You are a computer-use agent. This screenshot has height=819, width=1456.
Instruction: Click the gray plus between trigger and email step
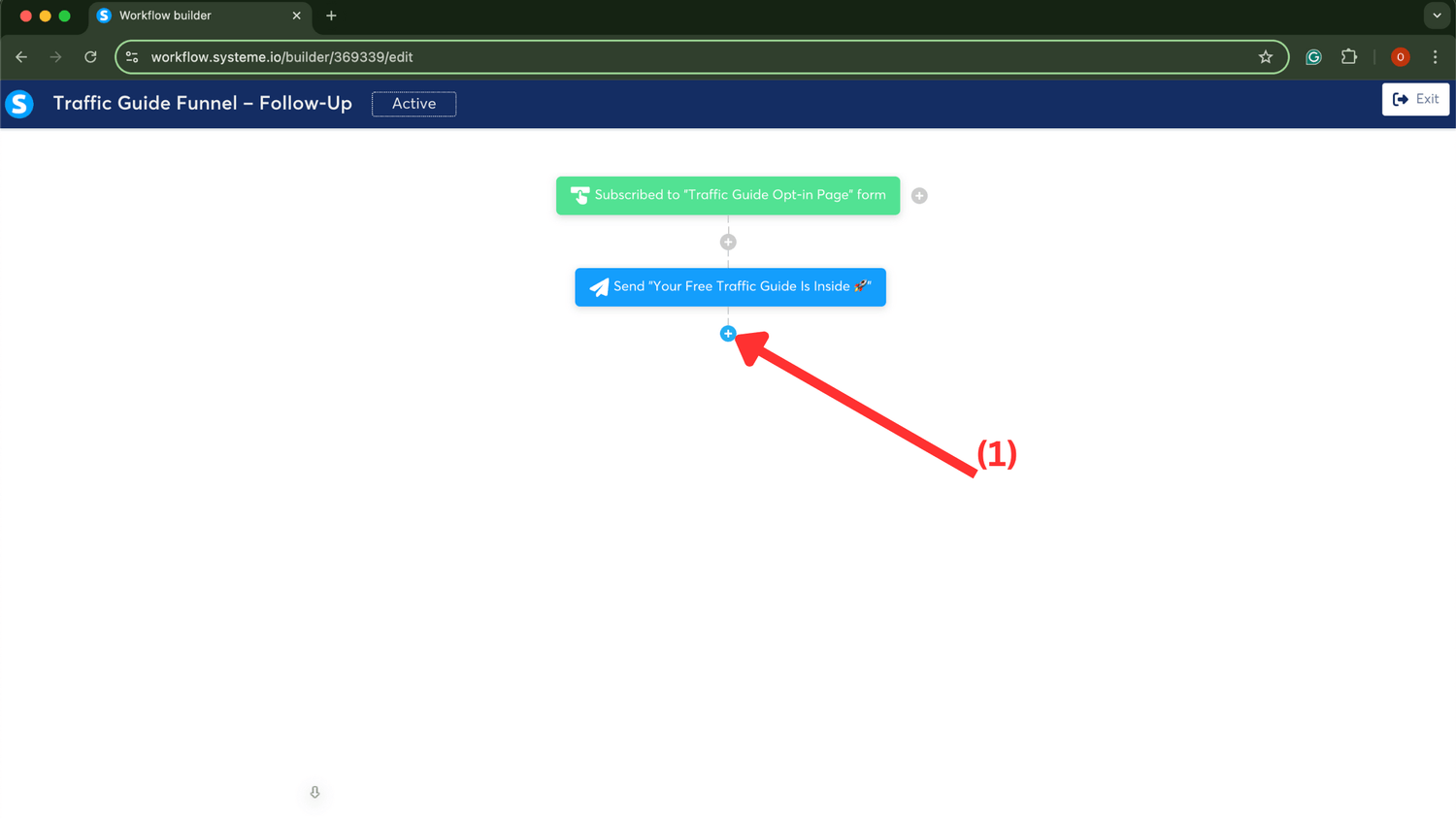point(728,243)
